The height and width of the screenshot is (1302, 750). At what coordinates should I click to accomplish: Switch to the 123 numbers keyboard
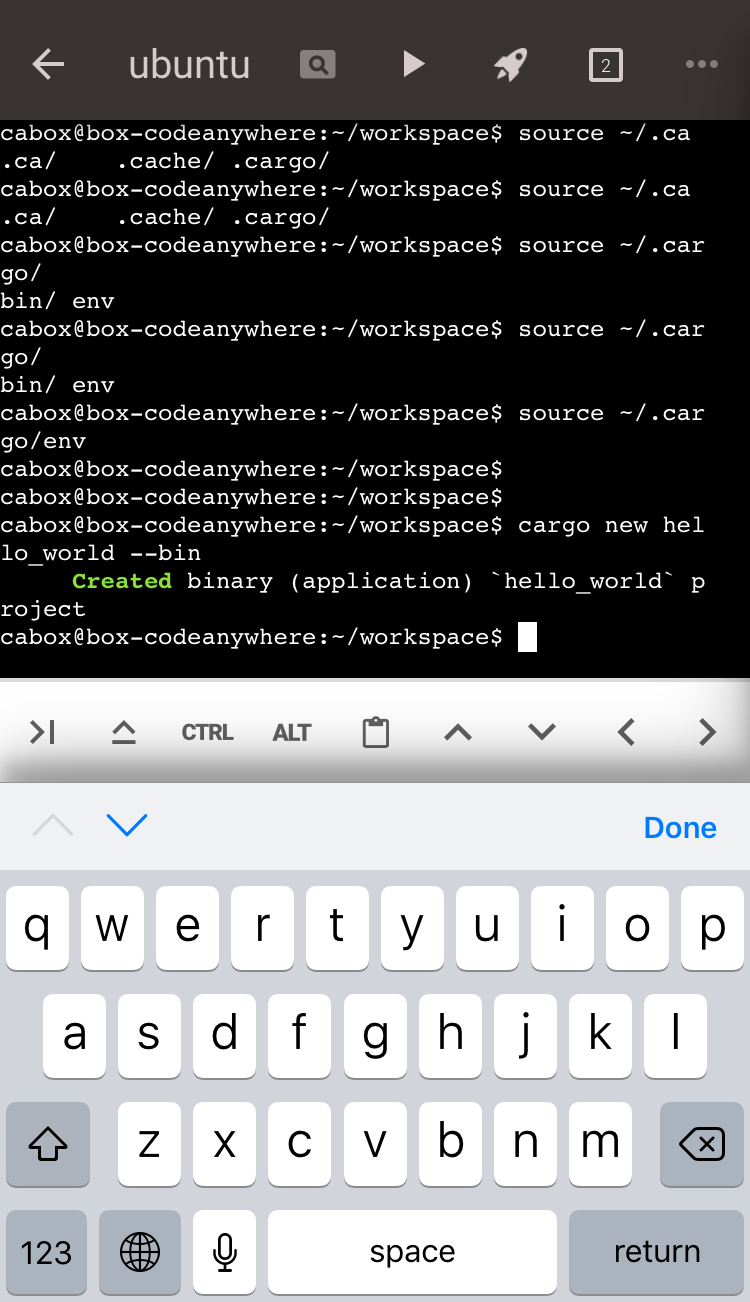point(47,1252)
